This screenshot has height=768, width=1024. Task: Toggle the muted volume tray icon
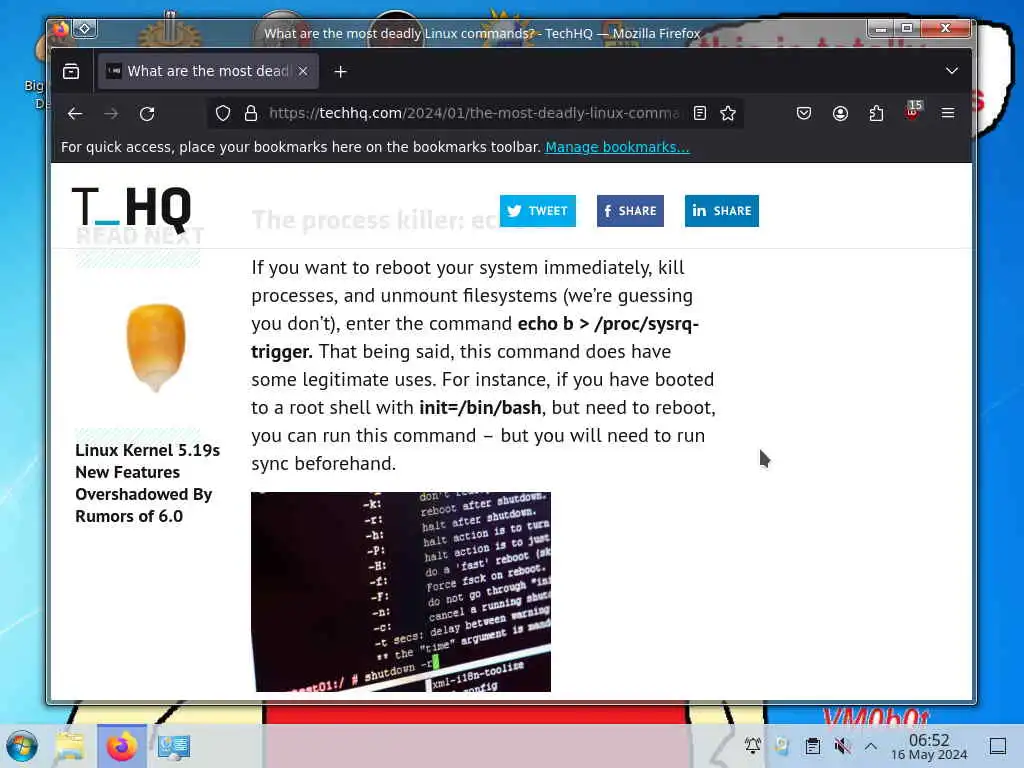[842, 745]
